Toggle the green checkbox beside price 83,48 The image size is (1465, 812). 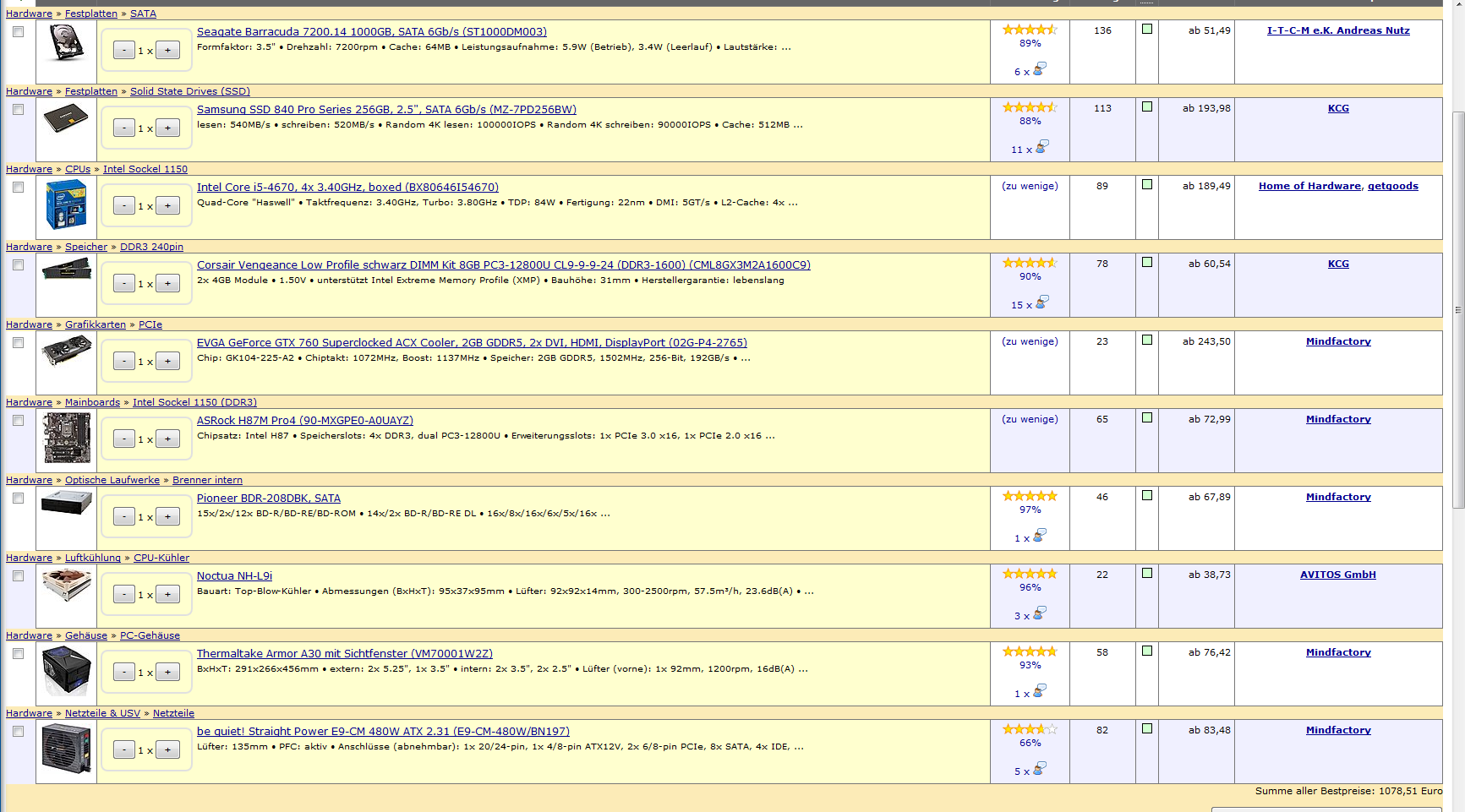[1147, 728]
